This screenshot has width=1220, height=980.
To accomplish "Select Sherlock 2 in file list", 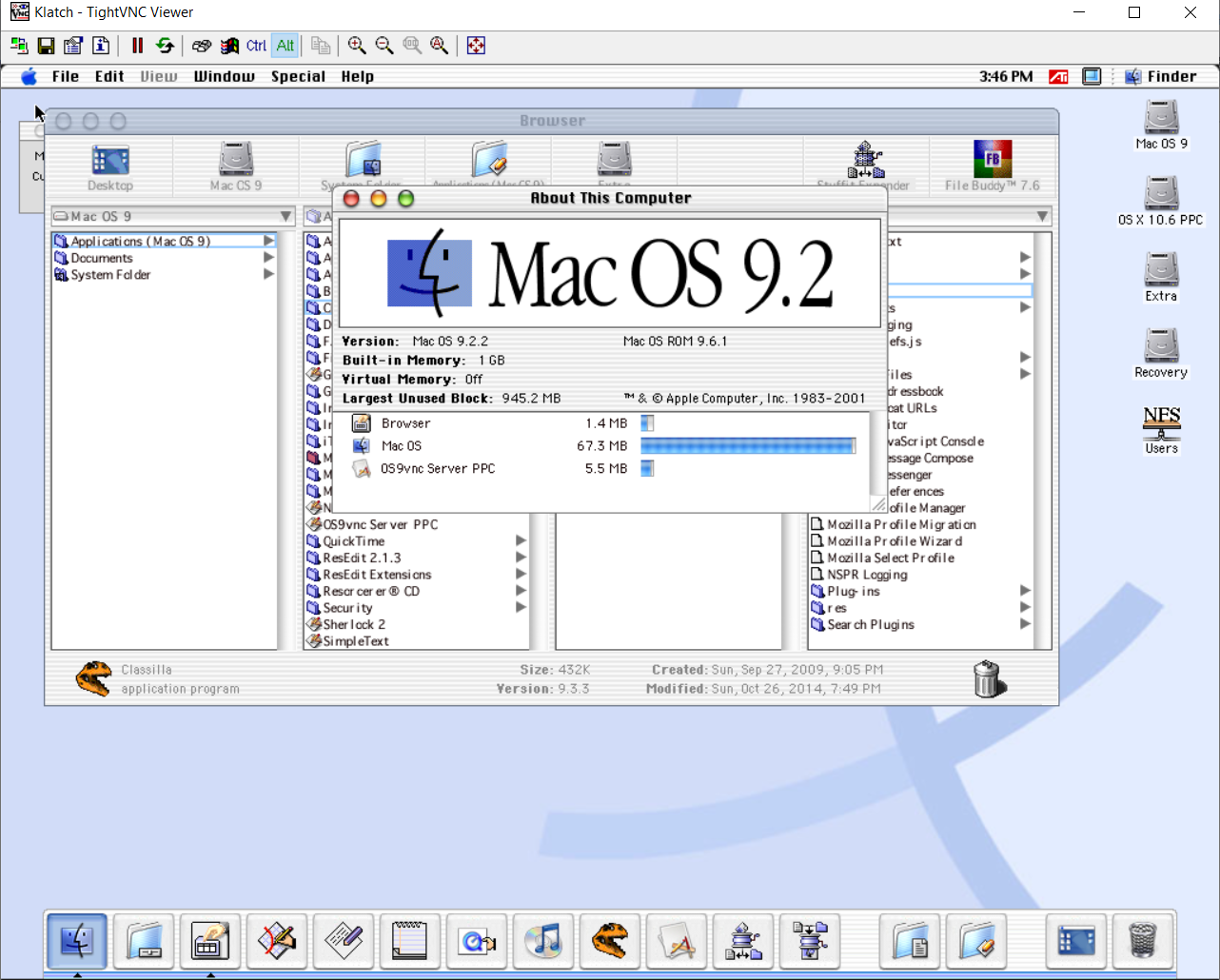I will point(346,624).
